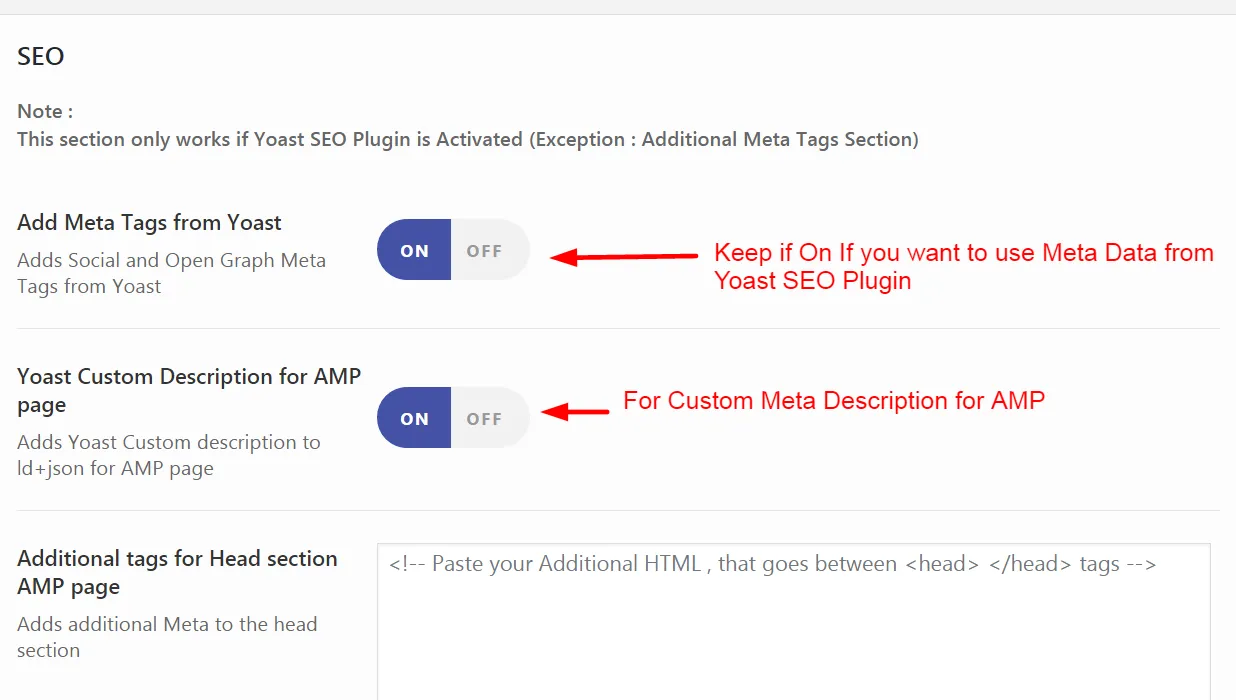Click the 'For Custom Meta Description for AMP' annotation
This screenshot has height=700, width=1236.
click(834, 401)
